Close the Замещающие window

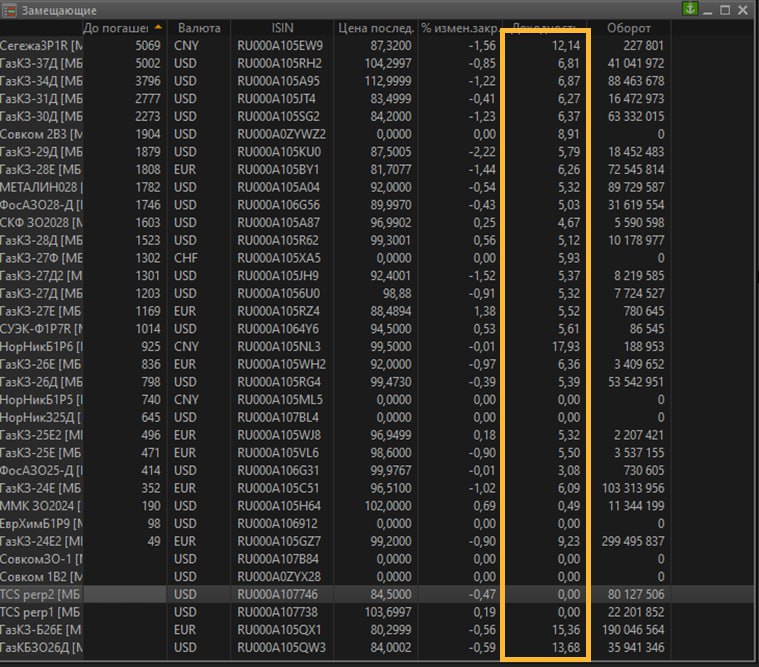(x=743, y=10)
